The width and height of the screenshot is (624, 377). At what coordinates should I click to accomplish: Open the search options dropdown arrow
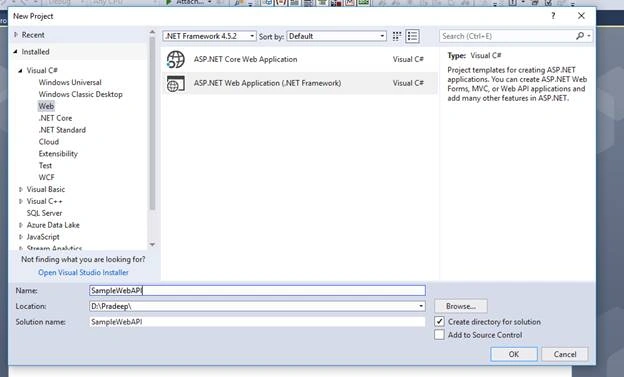589,36
